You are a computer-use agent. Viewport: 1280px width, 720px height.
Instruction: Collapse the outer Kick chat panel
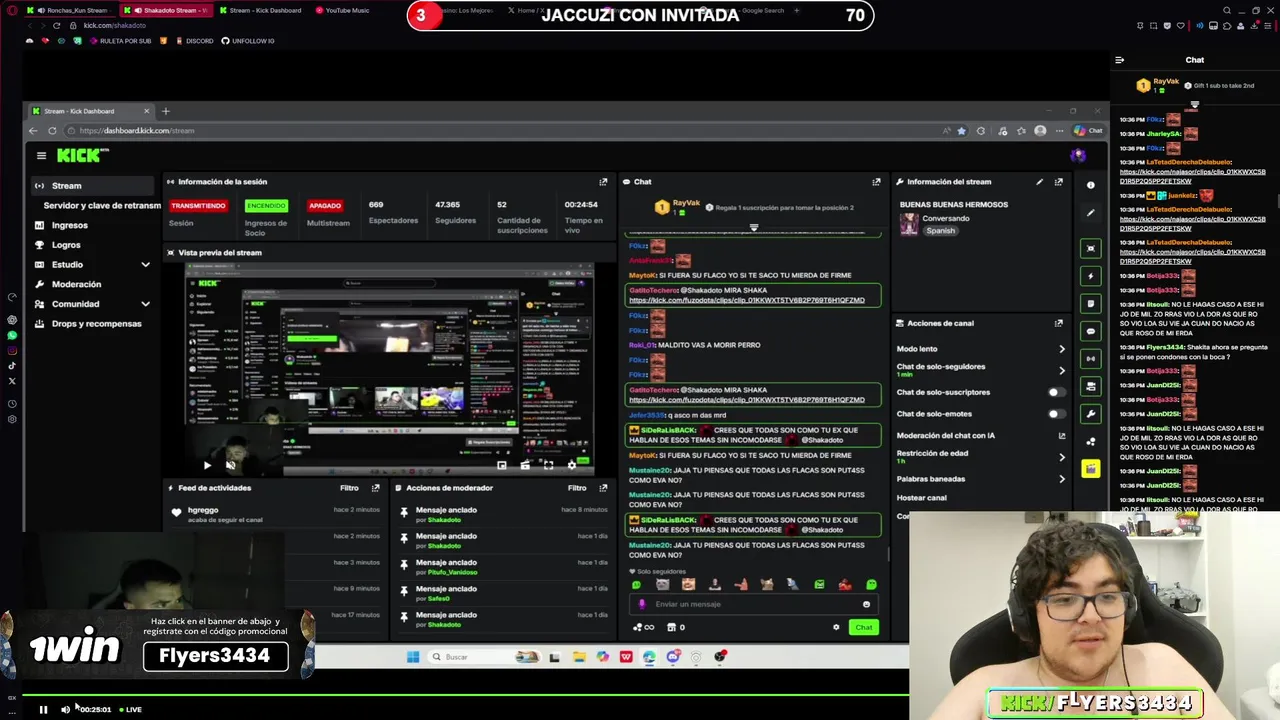tap(1120, 60)
